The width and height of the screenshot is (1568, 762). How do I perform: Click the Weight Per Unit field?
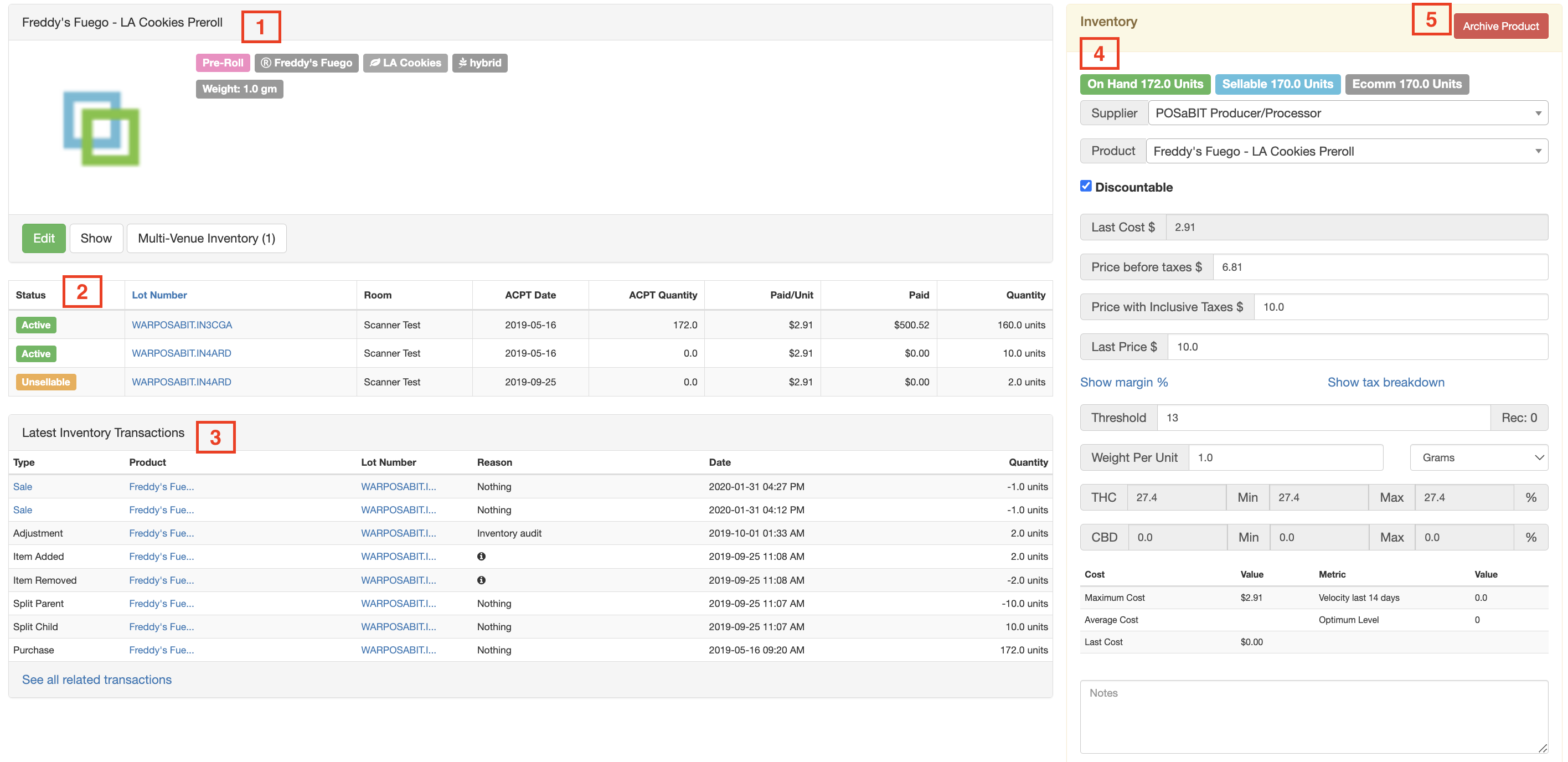pos(1286,457)
